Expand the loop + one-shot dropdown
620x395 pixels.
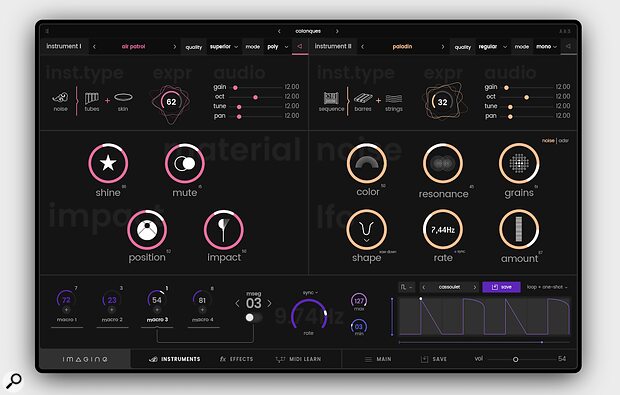[547, 287]
